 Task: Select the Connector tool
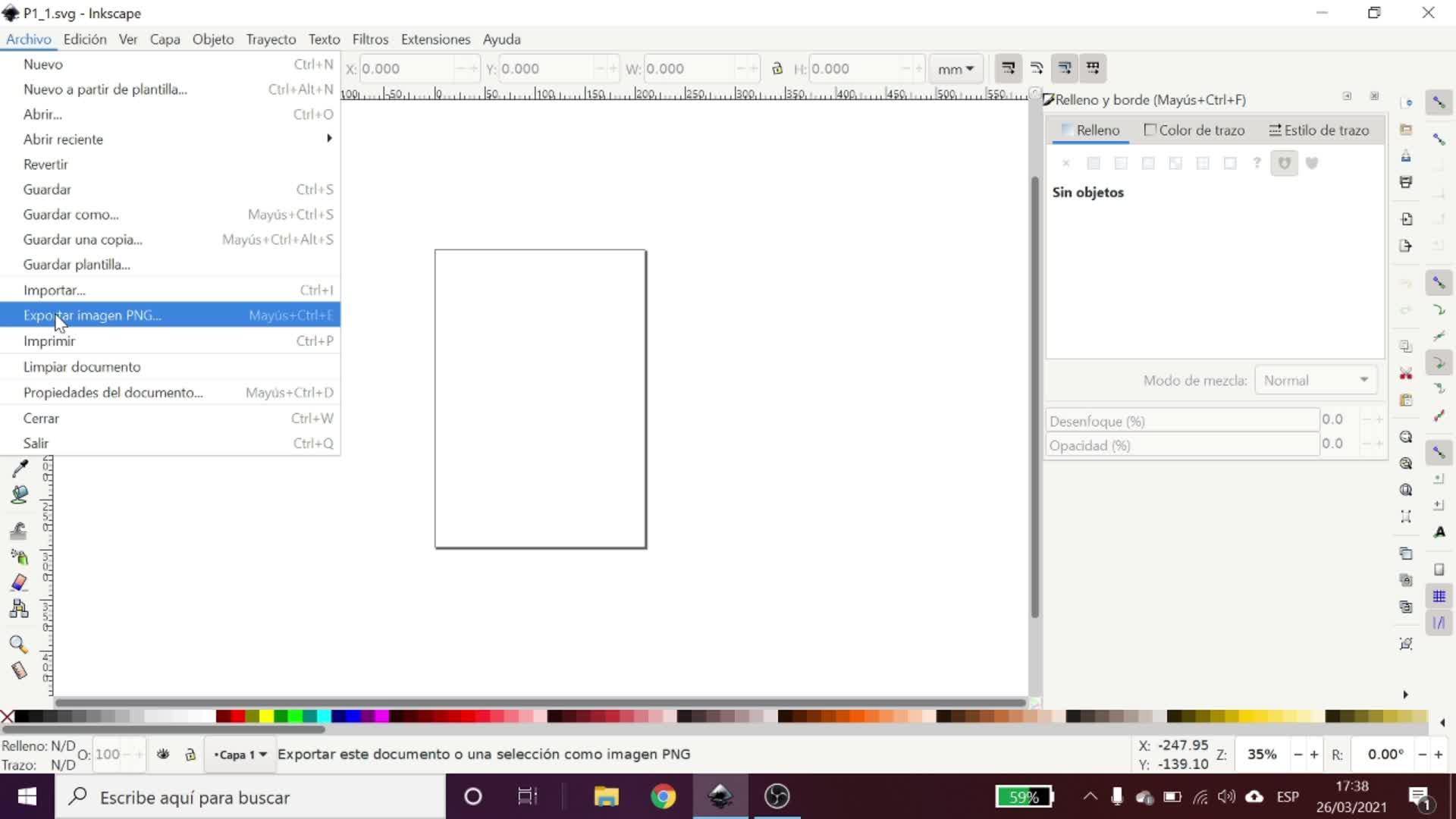click(x=19, y=608)
